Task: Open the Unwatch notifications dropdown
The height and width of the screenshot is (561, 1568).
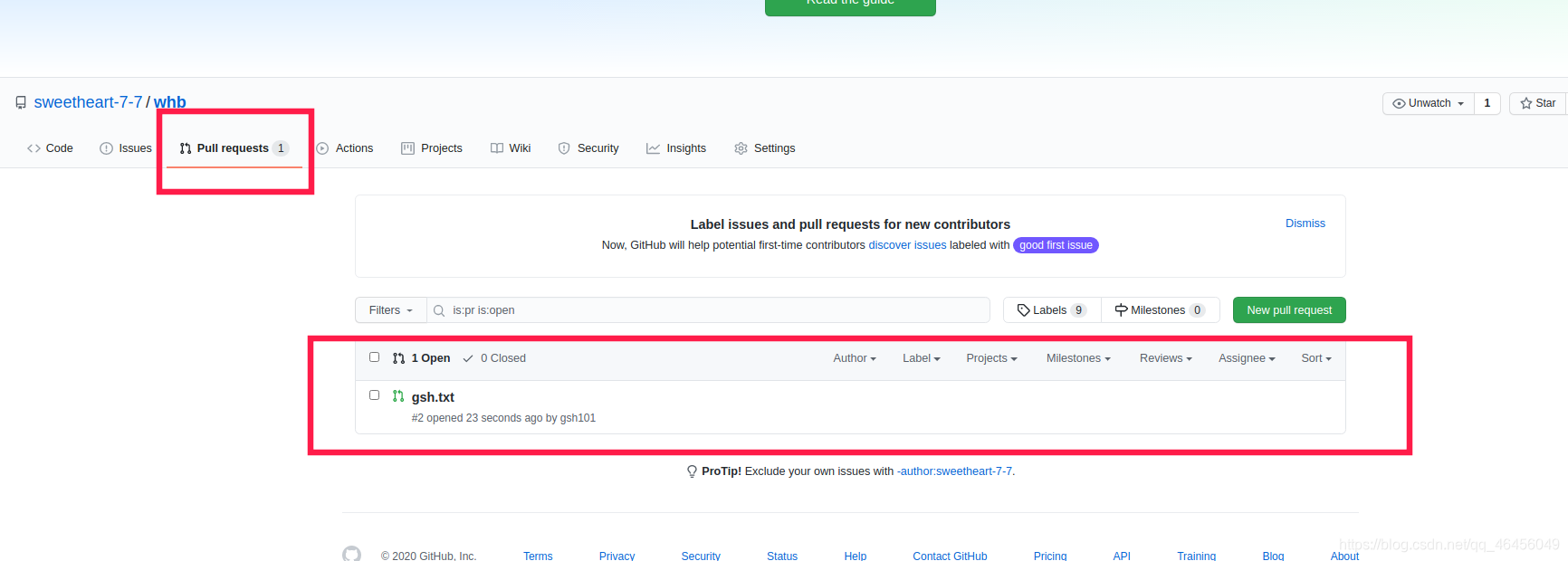Action: (1429, 103)
